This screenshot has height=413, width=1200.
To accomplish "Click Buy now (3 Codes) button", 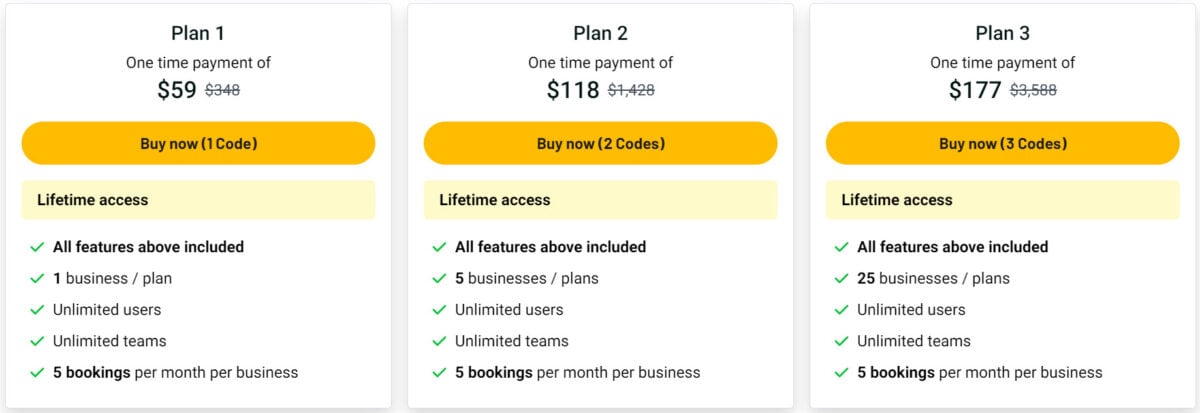I will pyautogui.click(x=1002, y=143).
